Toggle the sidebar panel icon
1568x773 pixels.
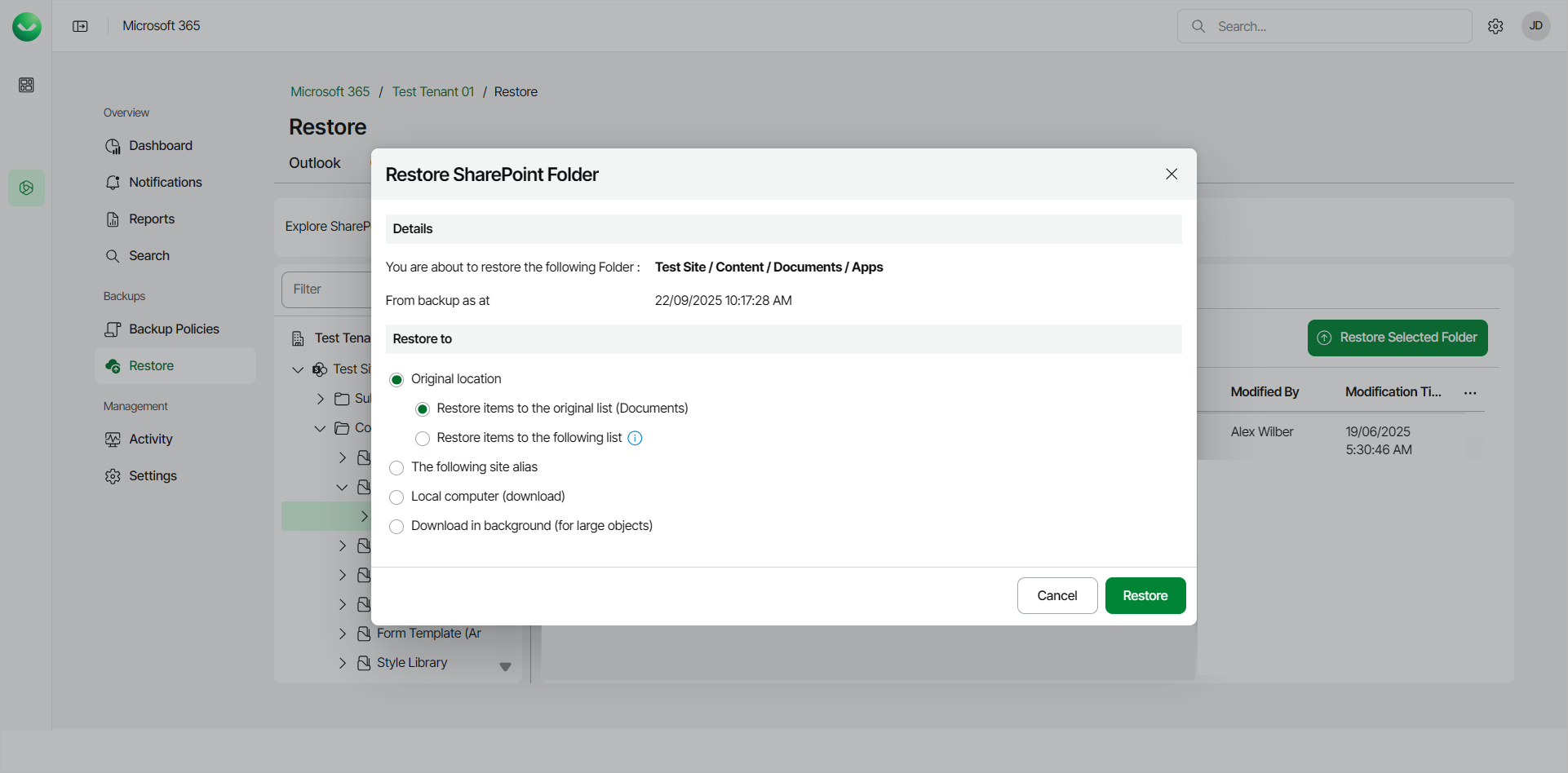(x=80, y=26)
